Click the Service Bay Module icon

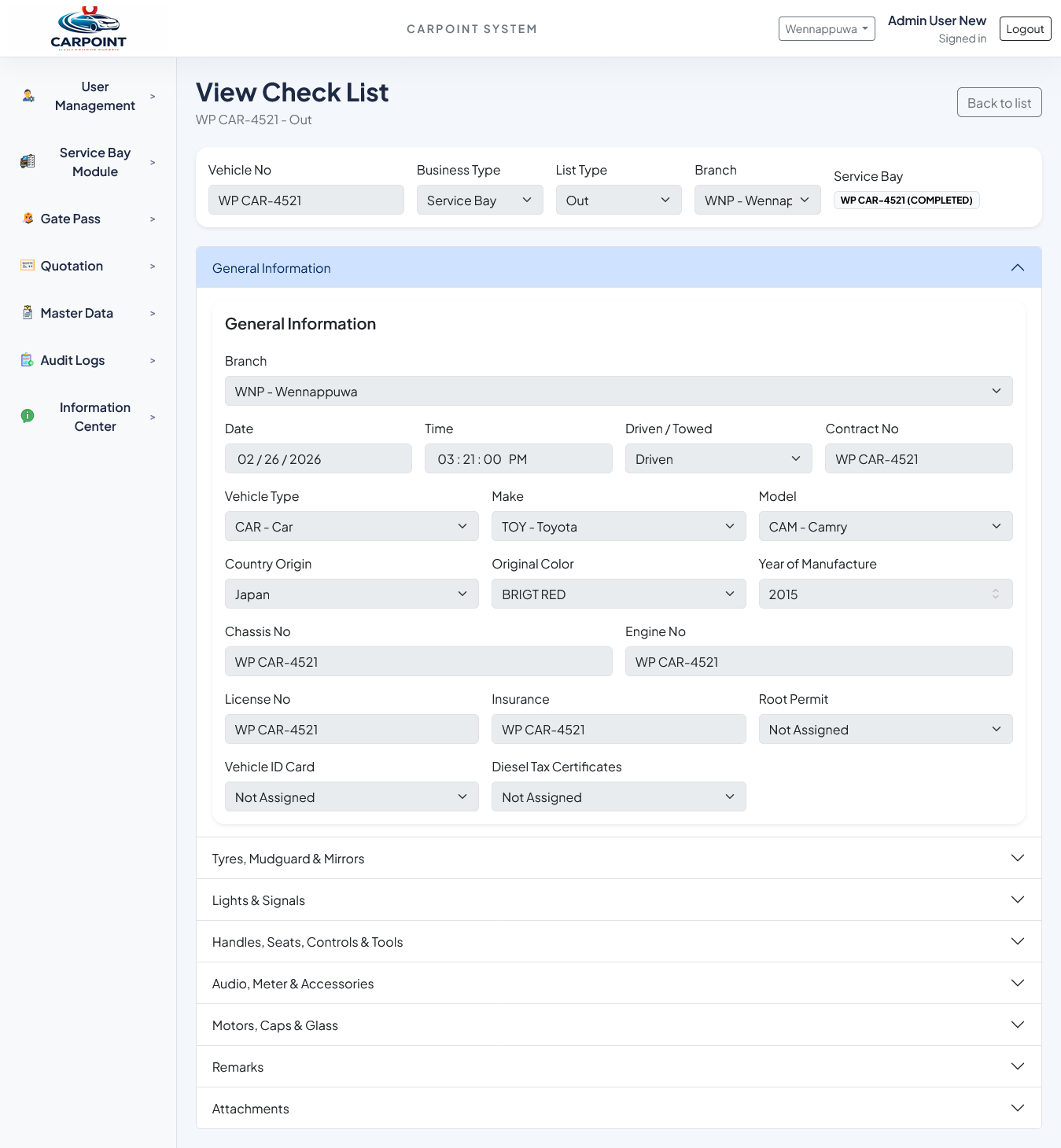click(x=28, y=161)
